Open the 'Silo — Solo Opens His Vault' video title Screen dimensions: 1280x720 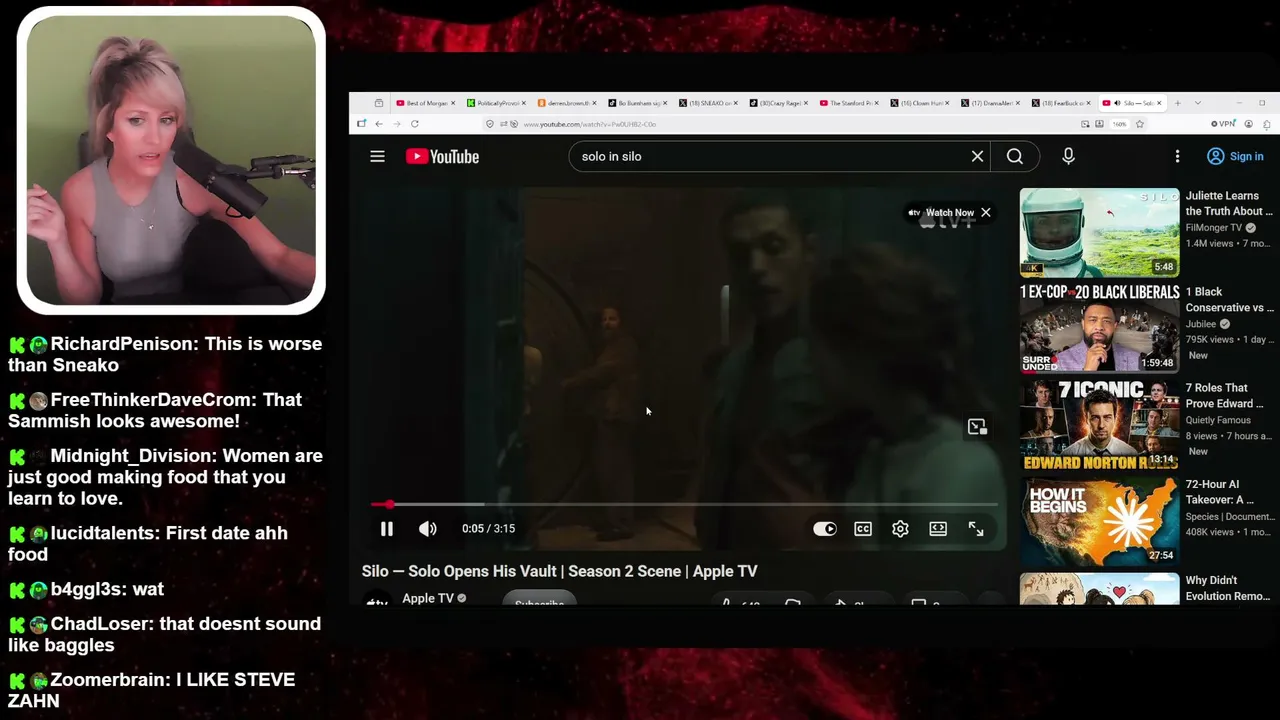tap(560, 571)
